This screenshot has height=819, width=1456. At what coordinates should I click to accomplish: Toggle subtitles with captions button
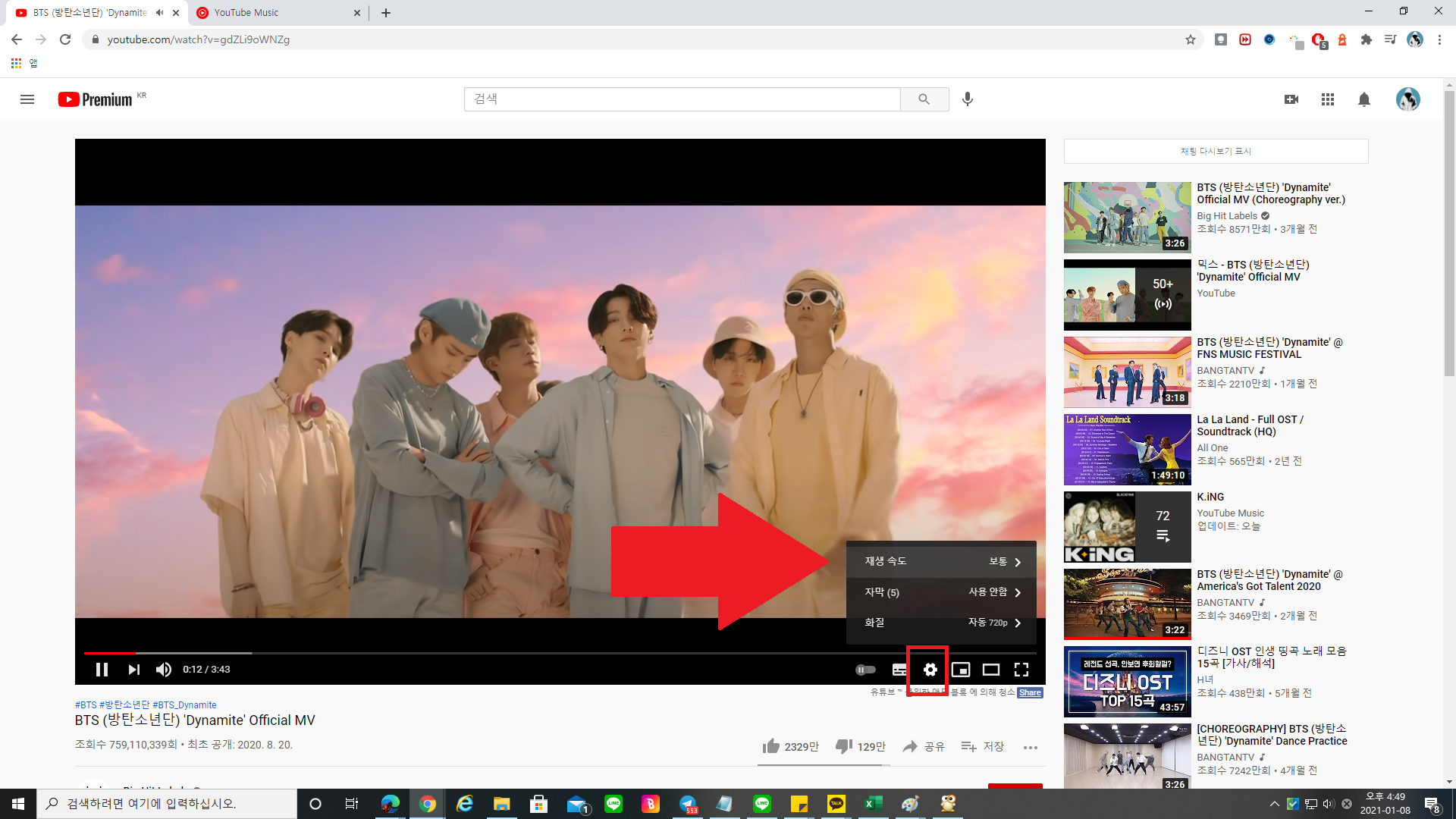pos(899,670)
